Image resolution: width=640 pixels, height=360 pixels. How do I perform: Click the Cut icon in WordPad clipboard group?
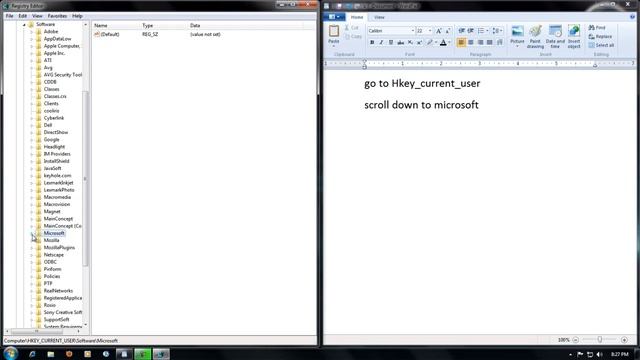click(x=347, y=28)
